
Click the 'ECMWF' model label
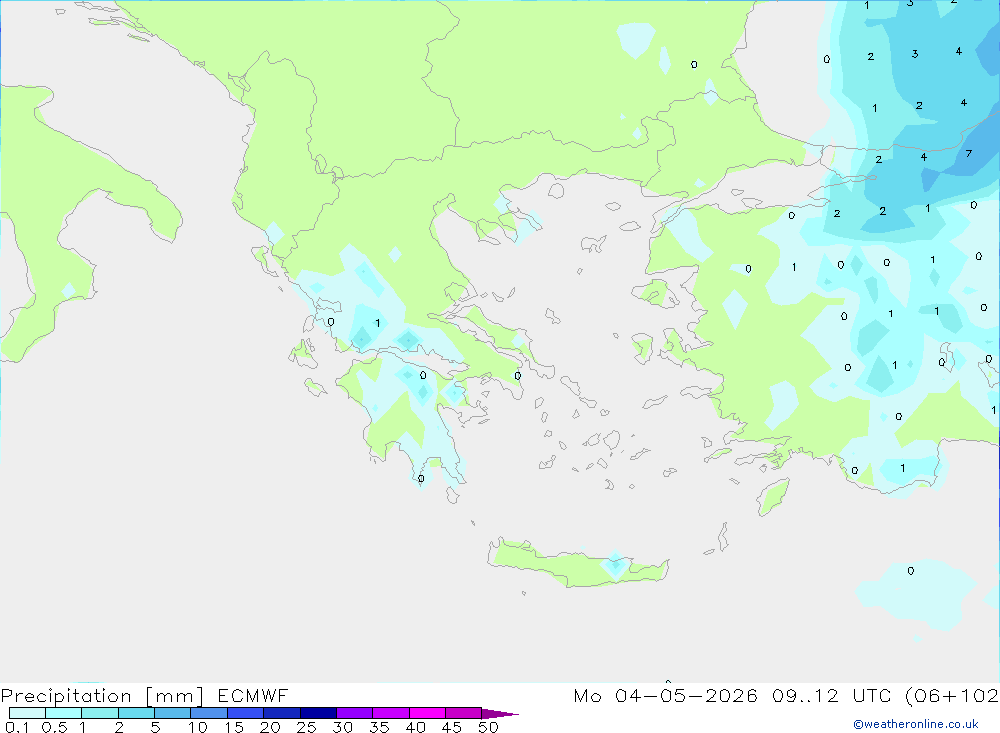click(x=253, y=695)
